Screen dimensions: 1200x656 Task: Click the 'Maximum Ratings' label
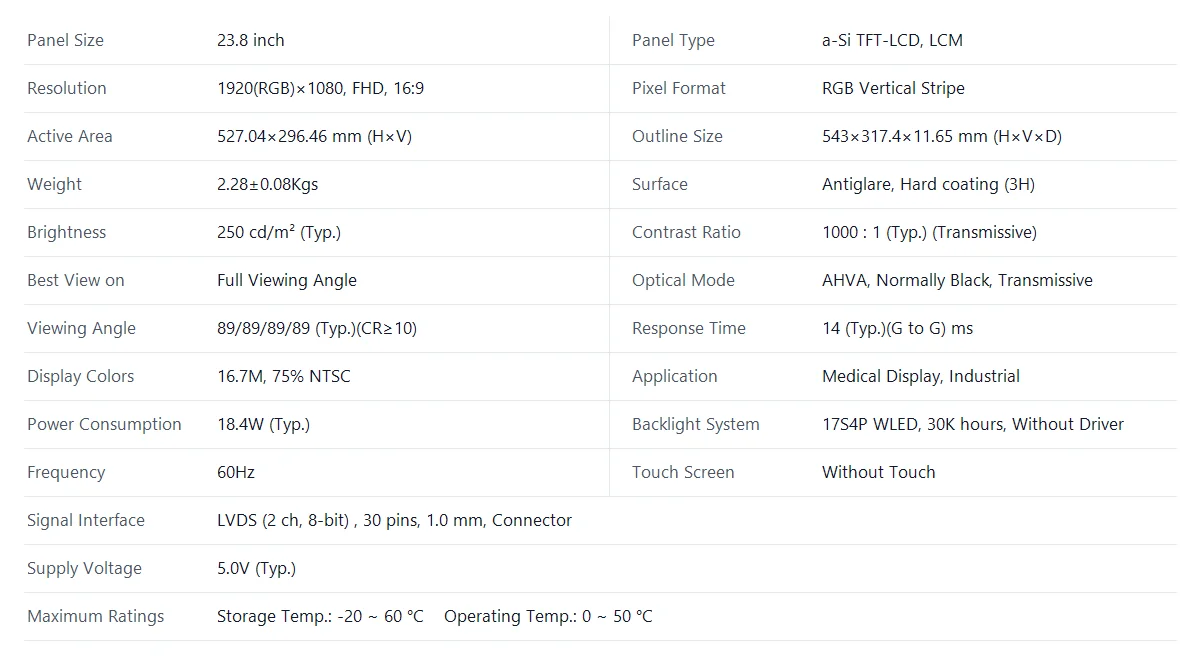[x=95, y=616]
